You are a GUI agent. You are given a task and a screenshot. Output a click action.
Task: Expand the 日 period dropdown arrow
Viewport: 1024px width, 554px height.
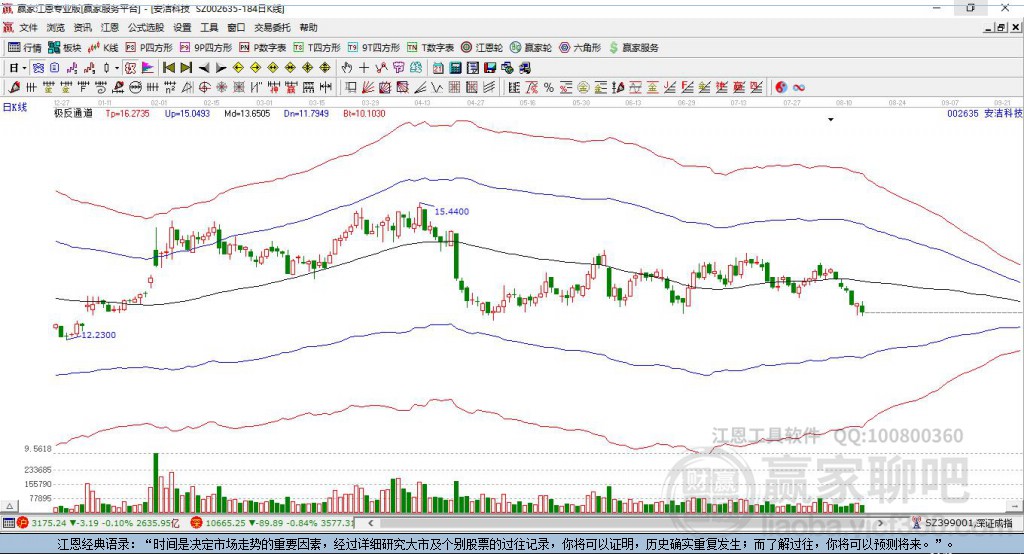24,68
